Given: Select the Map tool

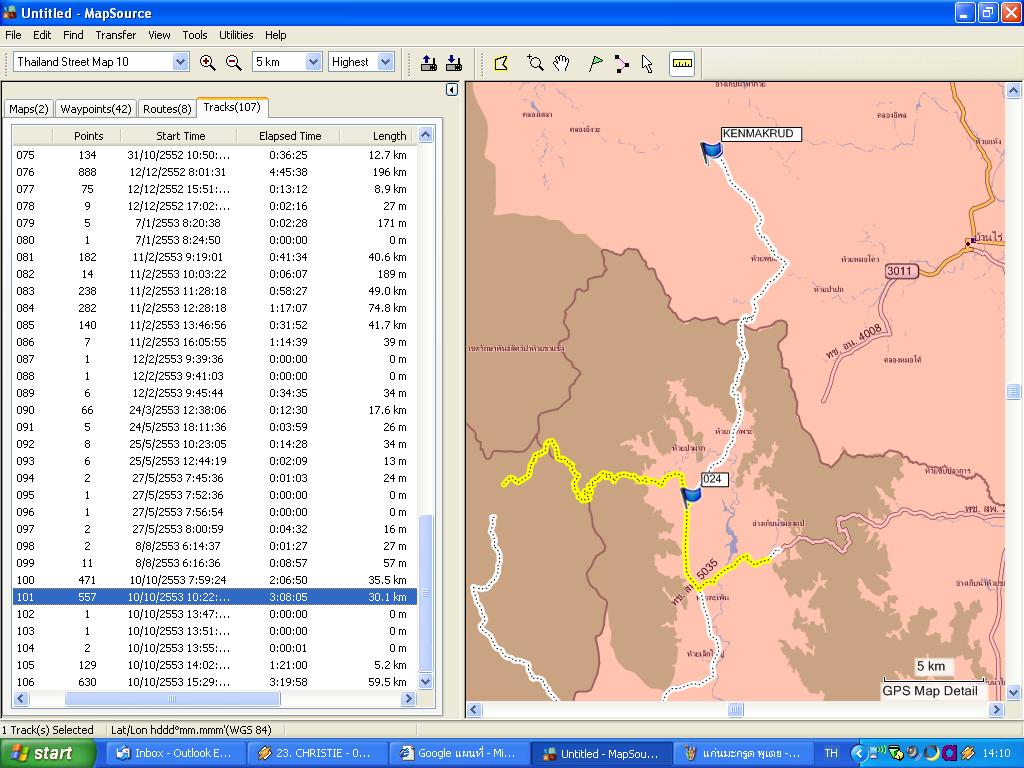Looking at the screenshot, I should point(502,63).
